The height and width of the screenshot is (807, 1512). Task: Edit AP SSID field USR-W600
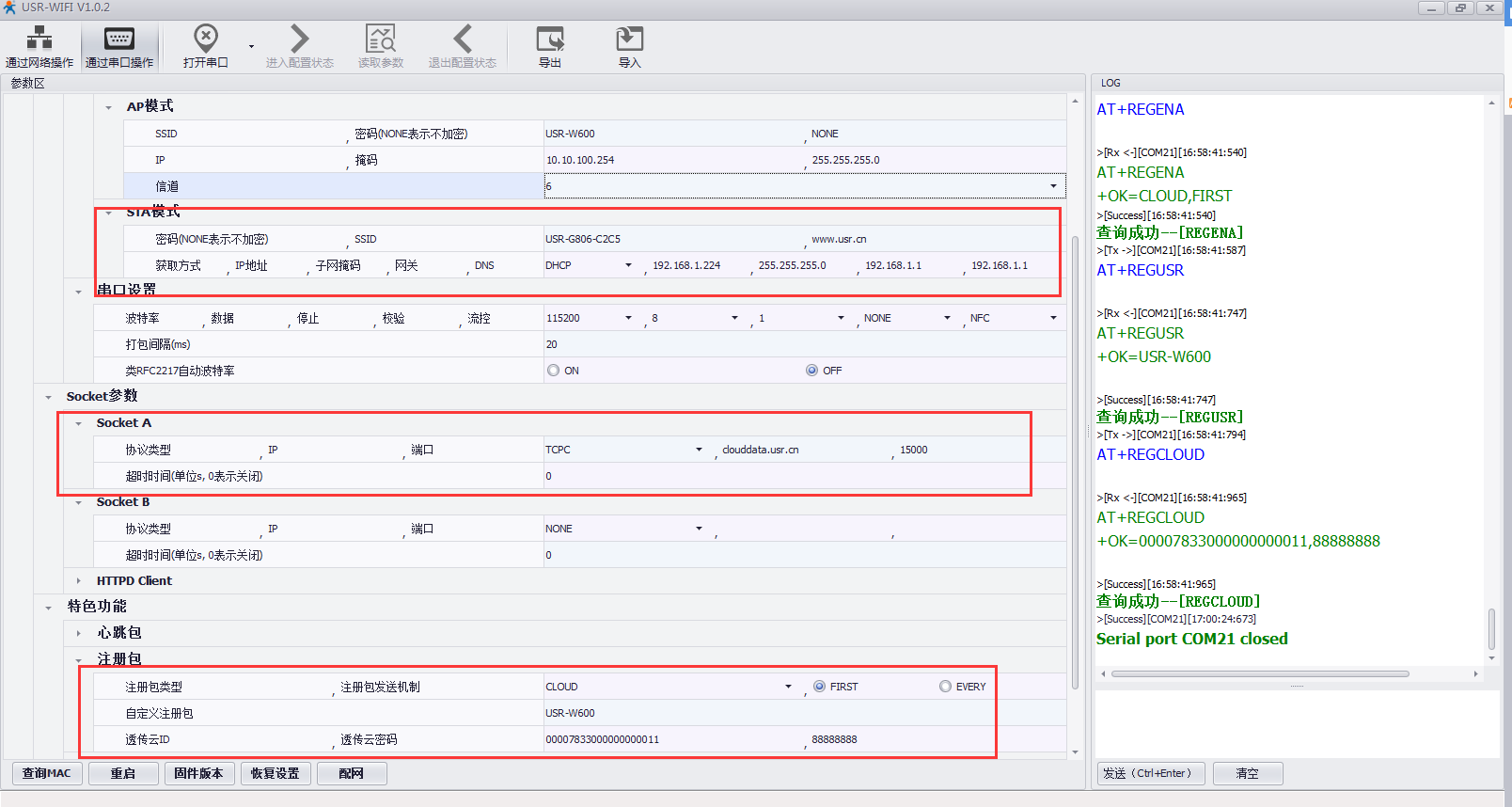[673, 134]
